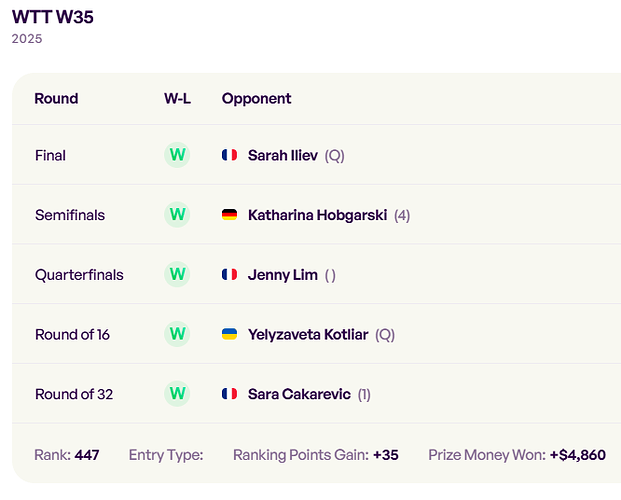Select opponent Yelyzaveta Kotliar

[x=308, y=335]
